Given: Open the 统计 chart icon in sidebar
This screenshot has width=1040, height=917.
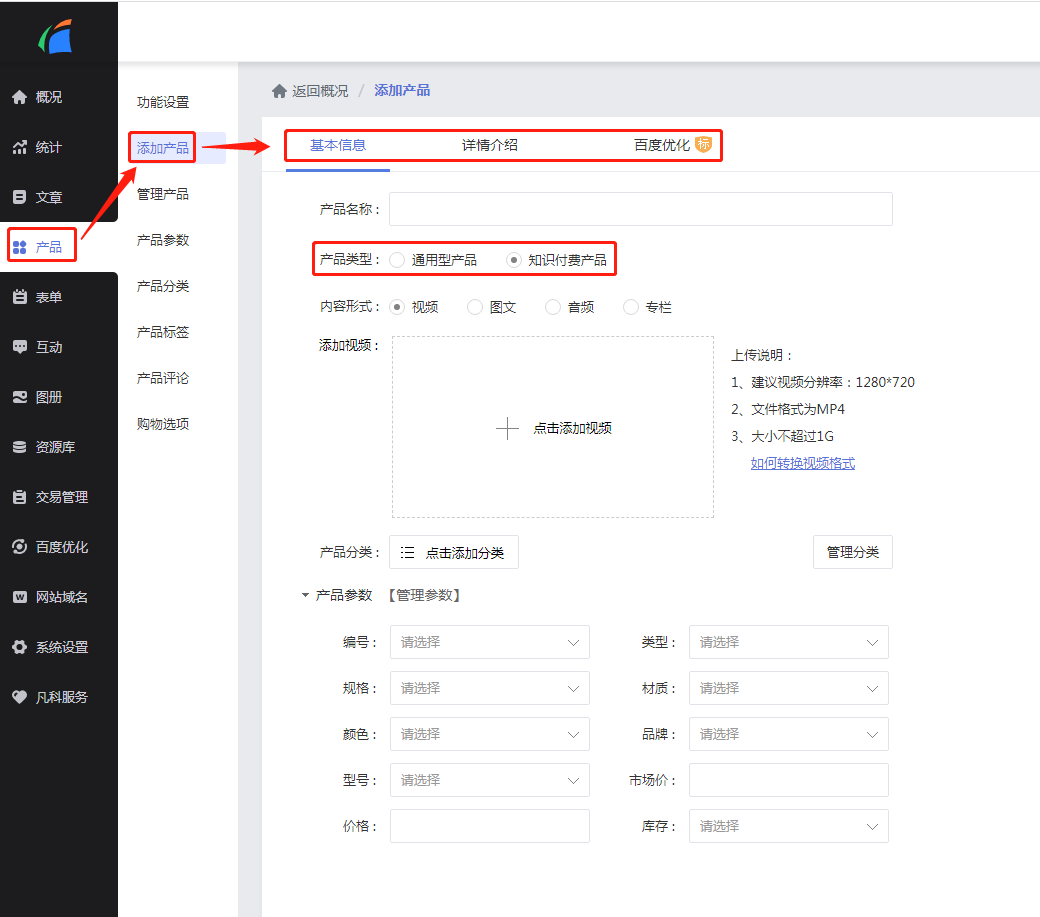Looking at the screenshot, I should (x=19, y=147).
